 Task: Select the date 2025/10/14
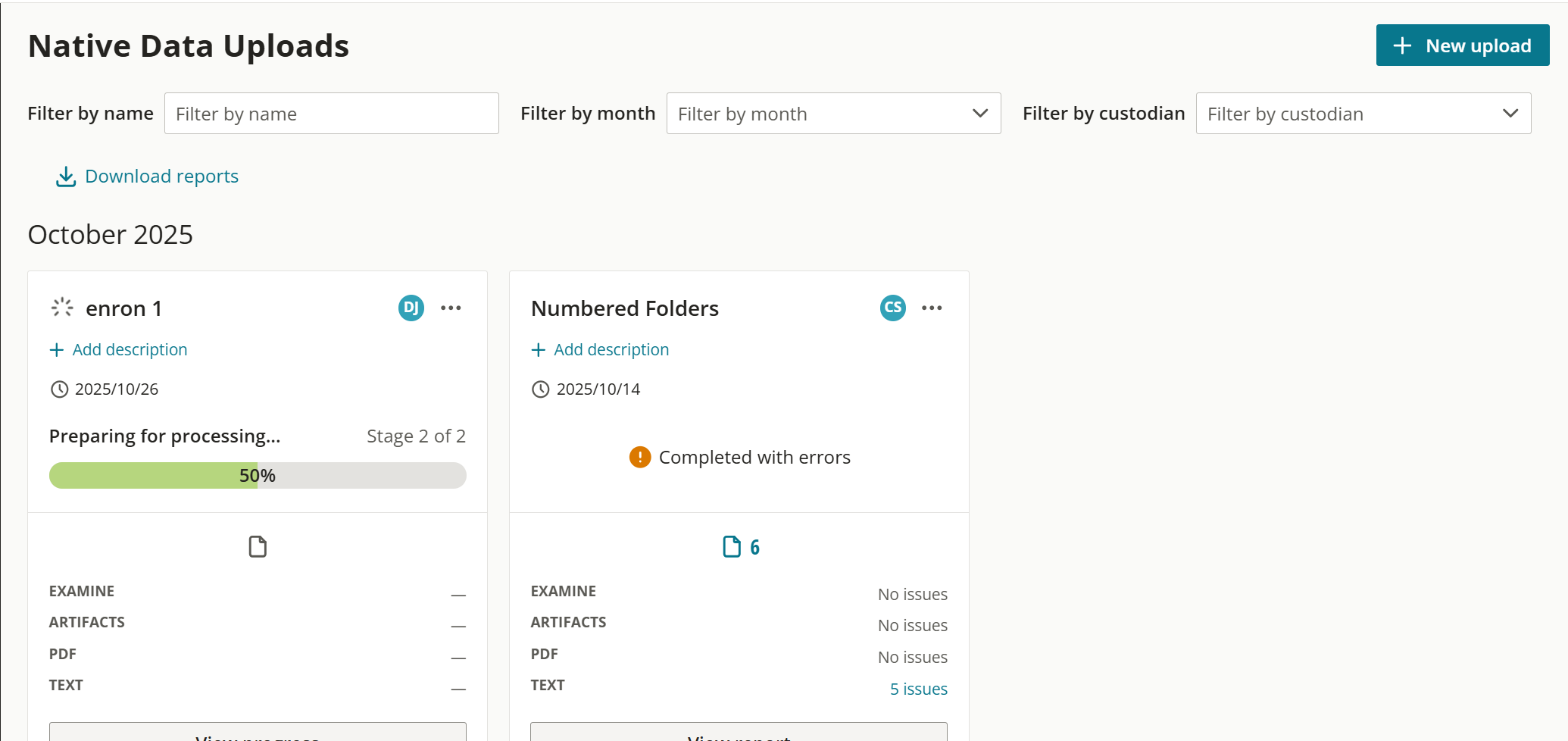click(x=598, y=389)
